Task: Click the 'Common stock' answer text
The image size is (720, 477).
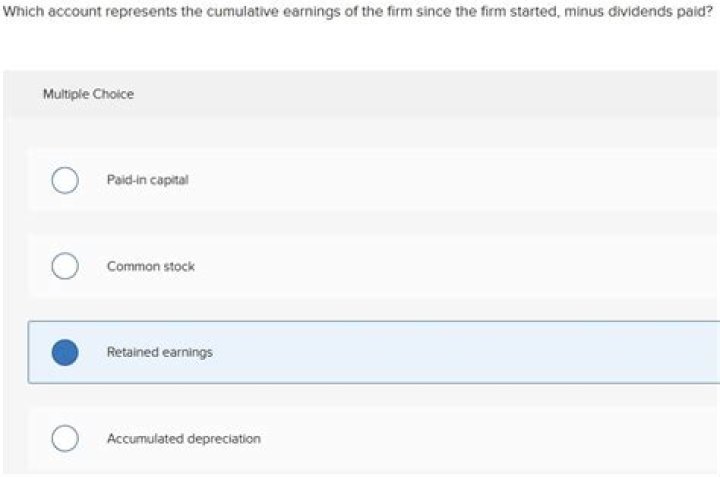Action: [151, 267]
